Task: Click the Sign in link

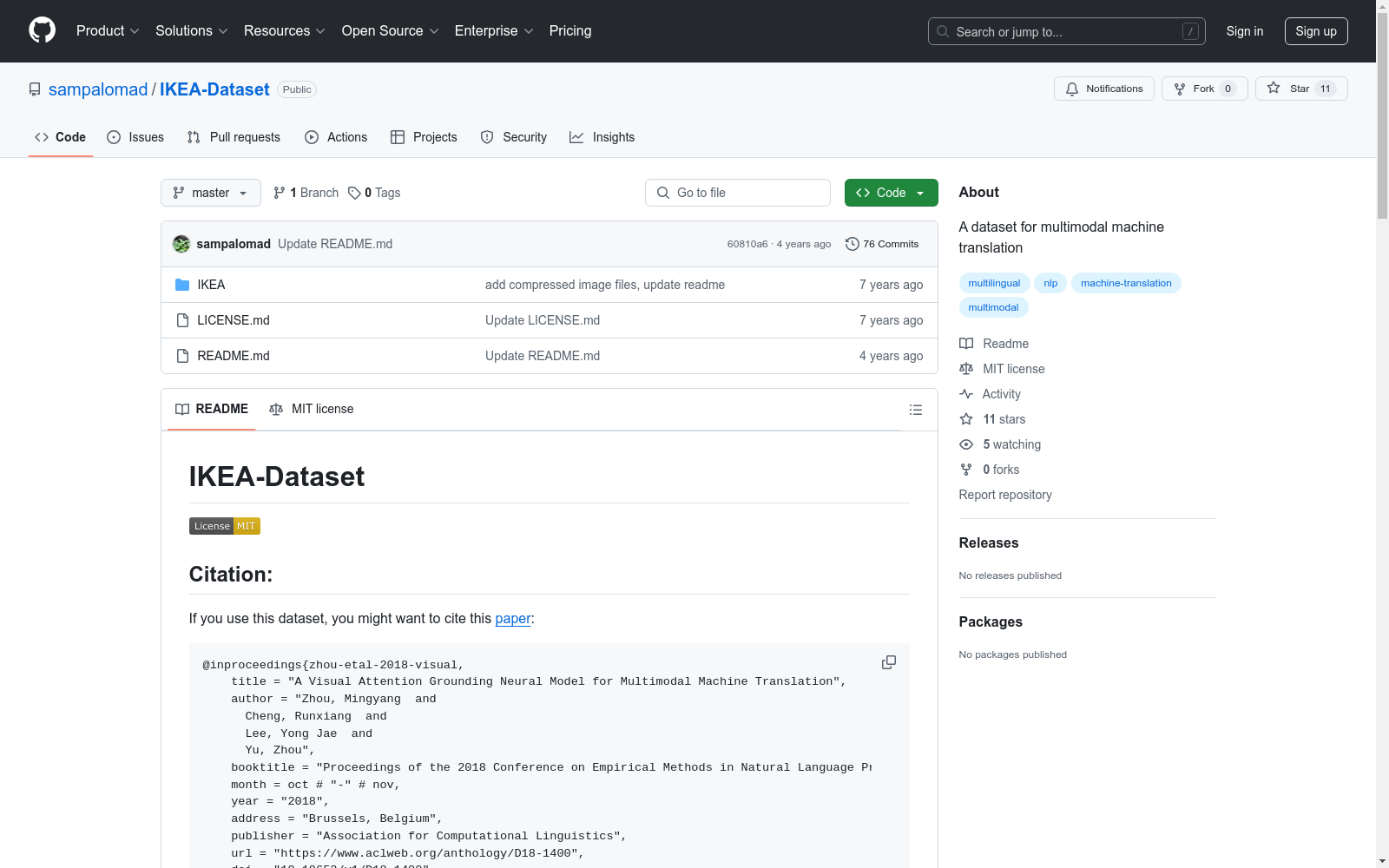Action: [x=1245, y=31]
